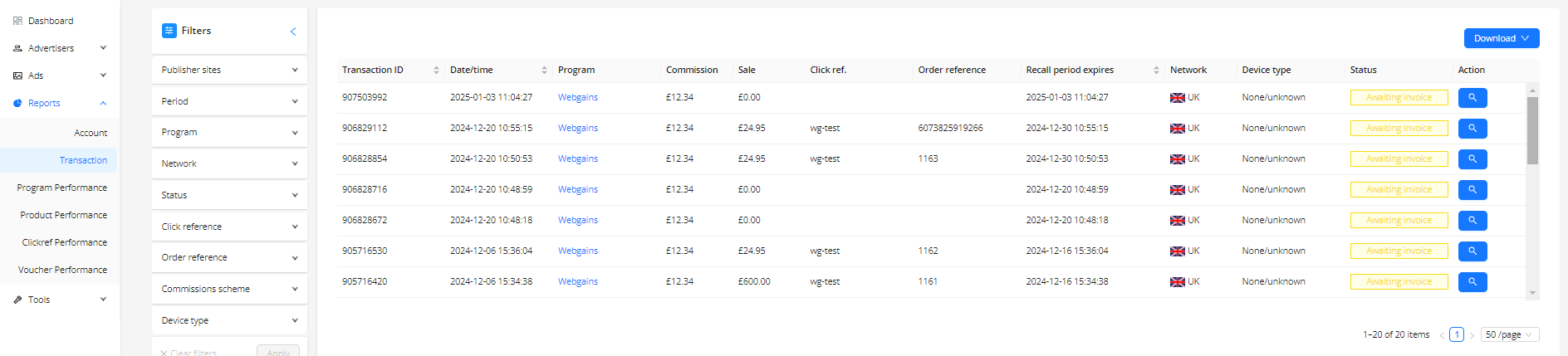Click magnifier button for transaction 905716420
The height and width of the screenshot is (356, 1568).
pos(1472,282)
